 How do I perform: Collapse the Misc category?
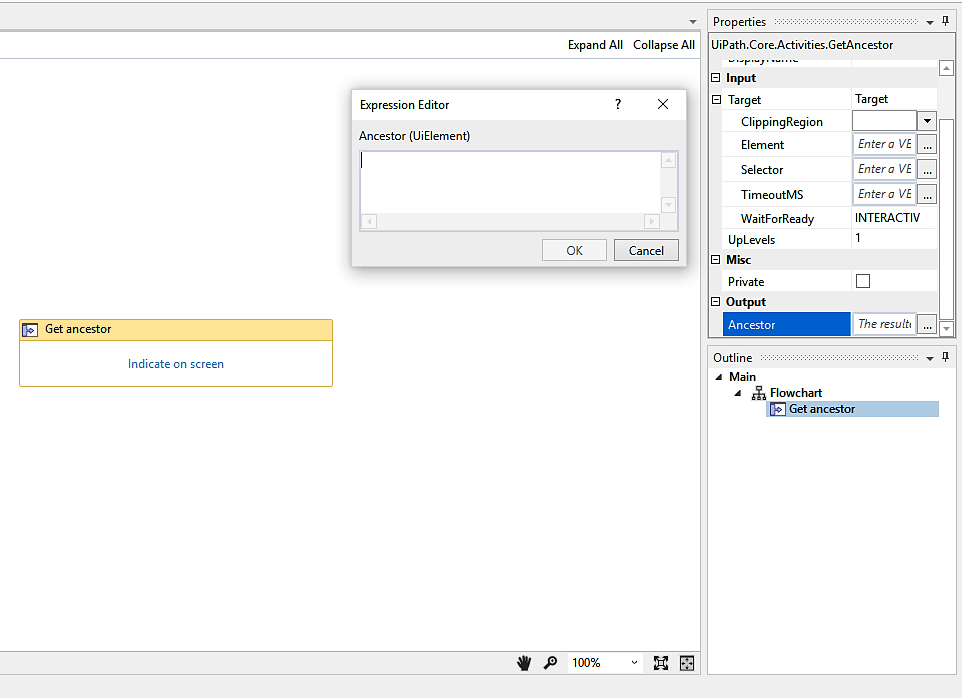[715, 259]
